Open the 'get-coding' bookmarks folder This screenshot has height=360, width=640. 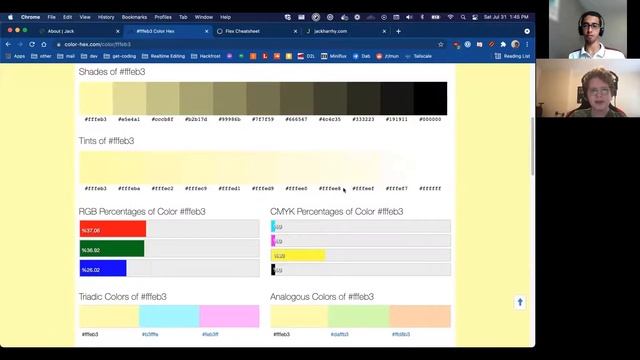pos(120,56)
